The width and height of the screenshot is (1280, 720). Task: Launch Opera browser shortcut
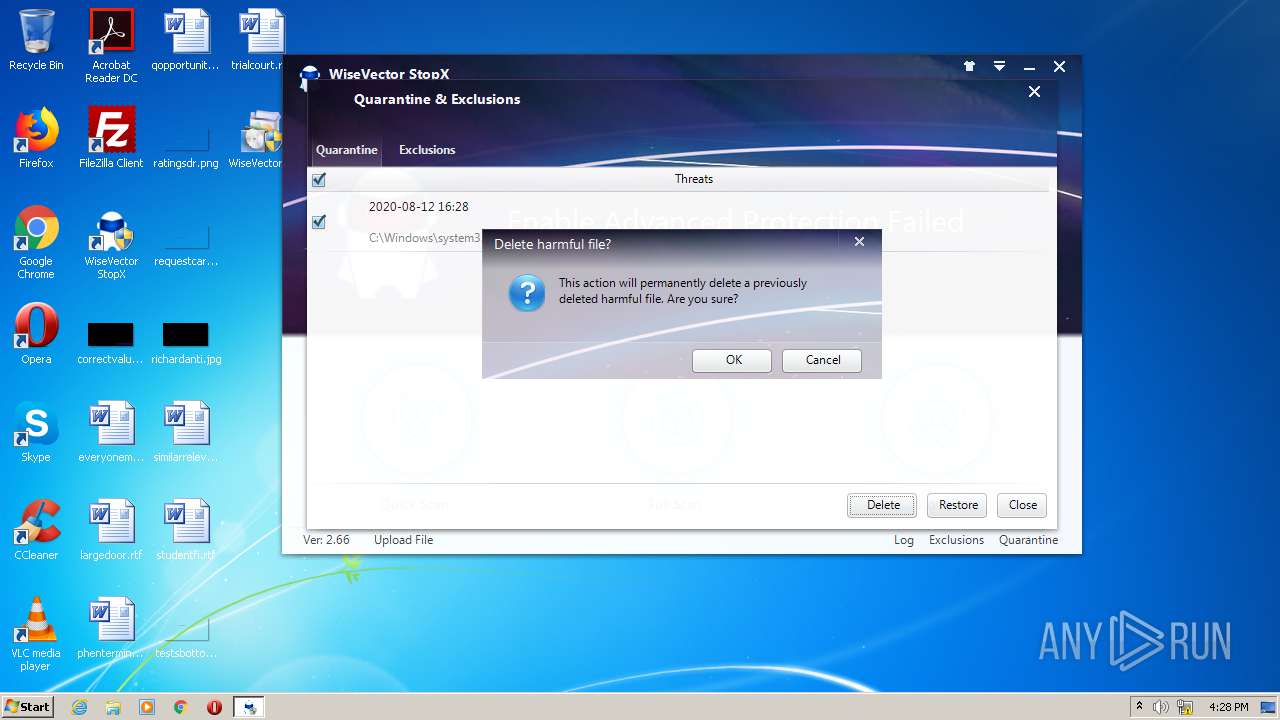pos(36,334)
